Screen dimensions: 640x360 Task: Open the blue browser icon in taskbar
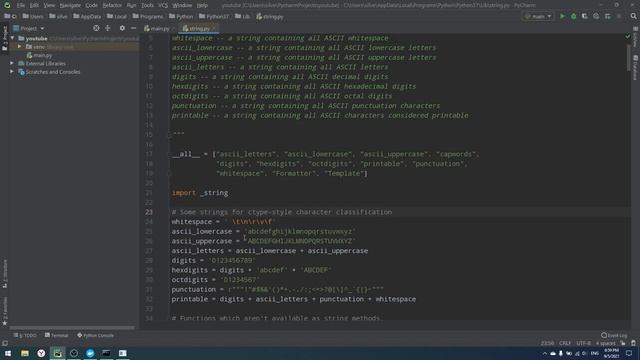[90, 353]
